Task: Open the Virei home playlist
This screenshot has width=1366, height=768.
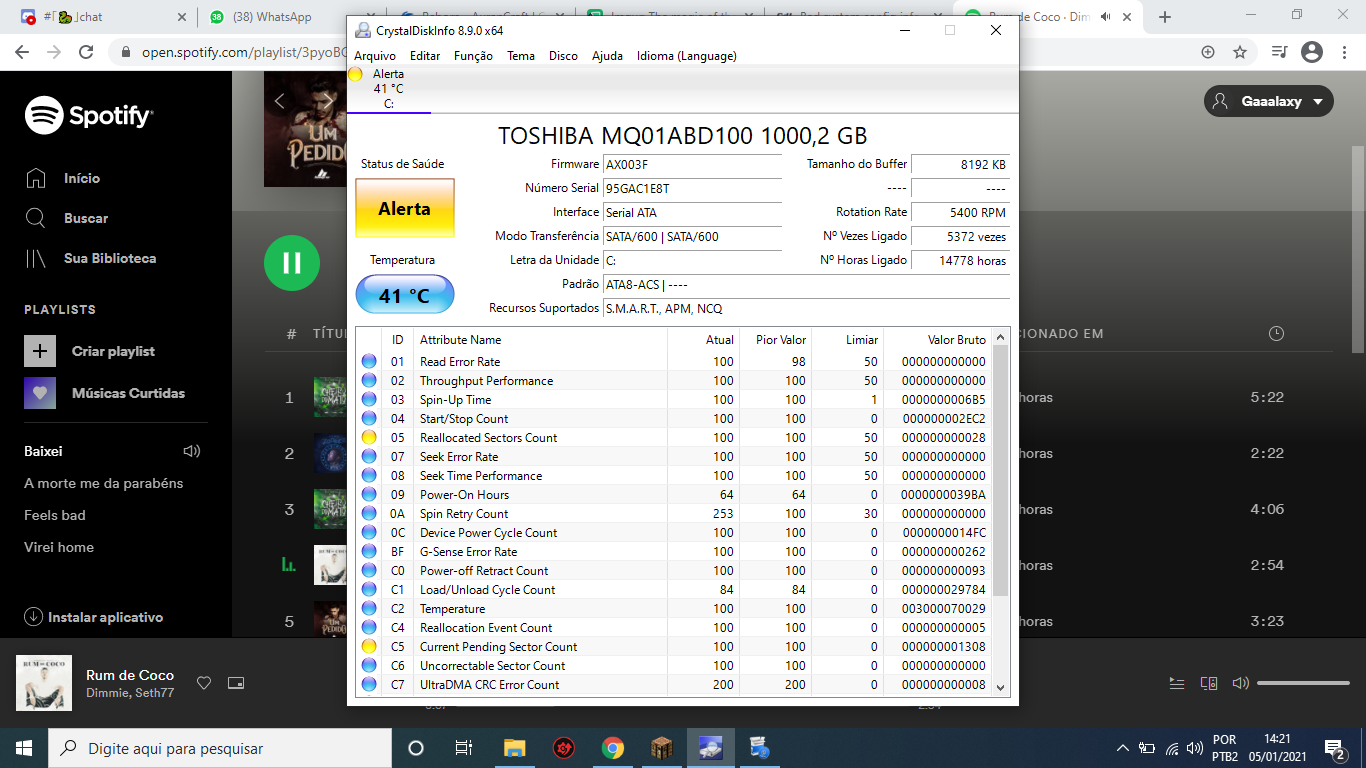Action: [59, 547]
